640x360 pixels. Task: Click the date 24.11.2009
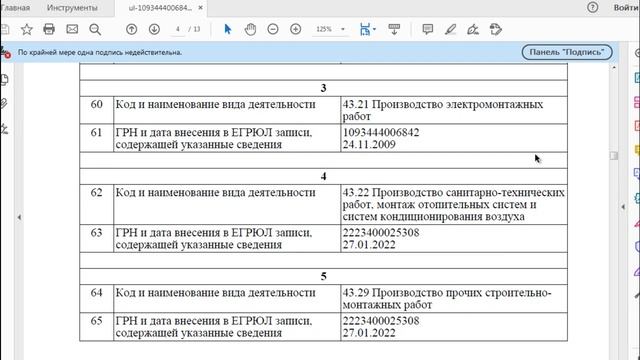click(369, 144)
